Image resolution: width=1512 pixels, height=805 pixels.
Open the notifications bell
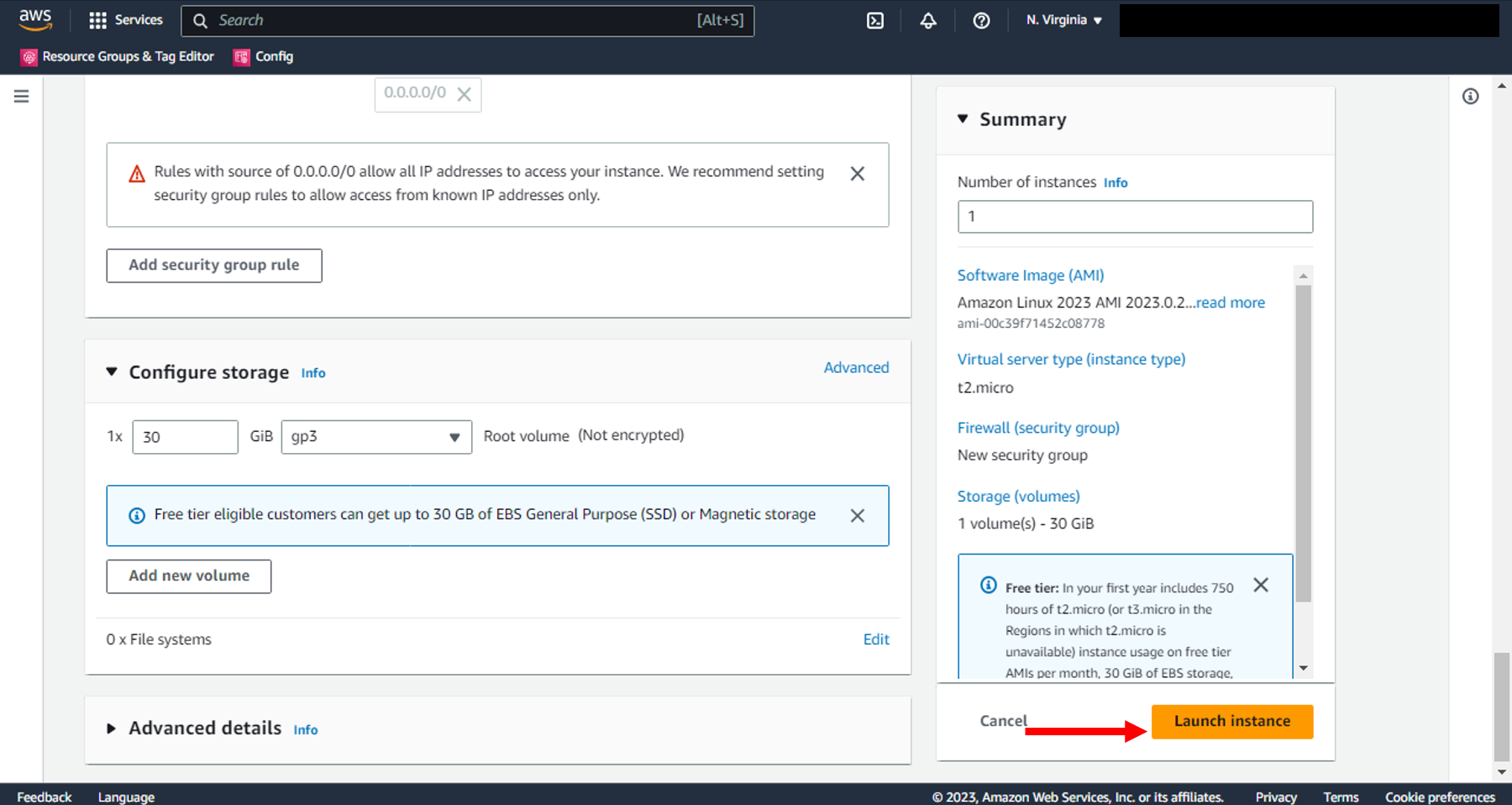(x=928, y=21)
